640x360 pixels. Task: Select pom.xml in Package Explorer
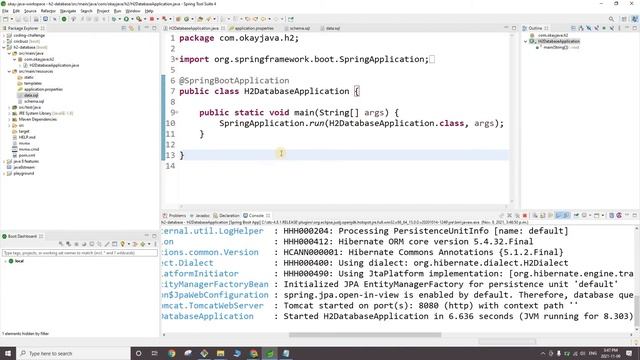(27, 156)
